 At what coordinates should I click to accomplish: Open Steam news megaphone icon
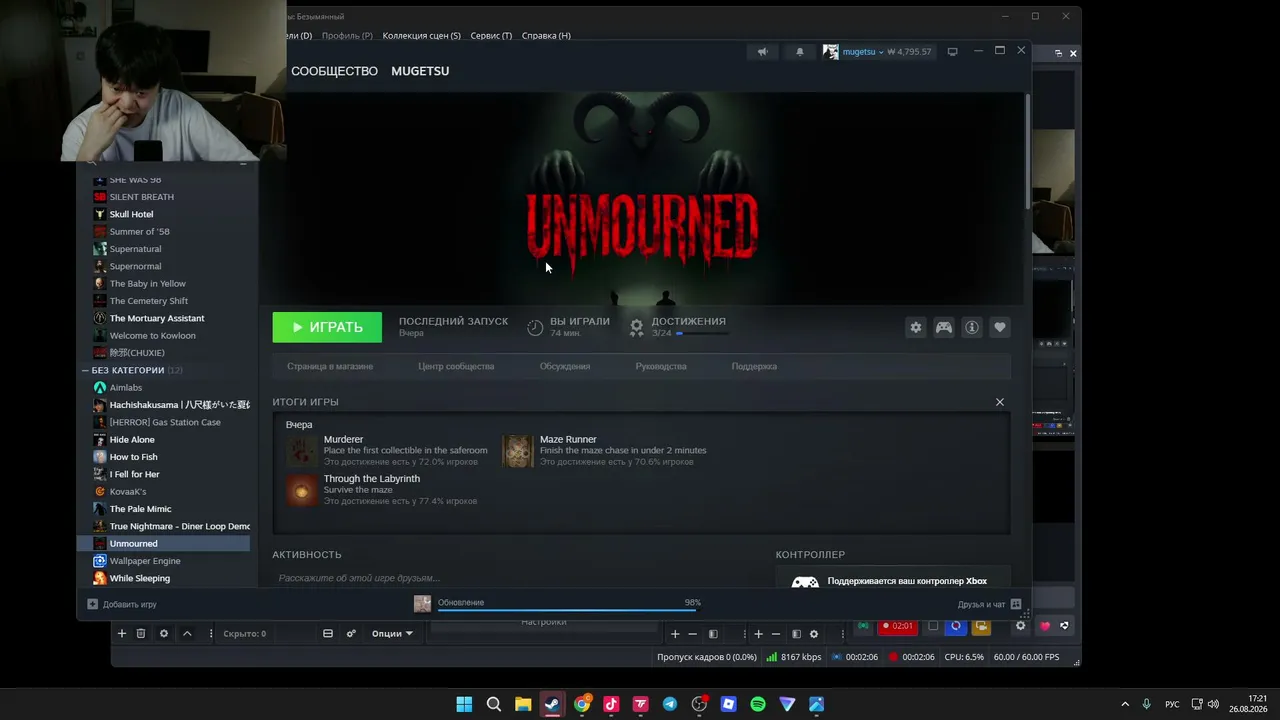pyautogui.click(x=762, y=52)
